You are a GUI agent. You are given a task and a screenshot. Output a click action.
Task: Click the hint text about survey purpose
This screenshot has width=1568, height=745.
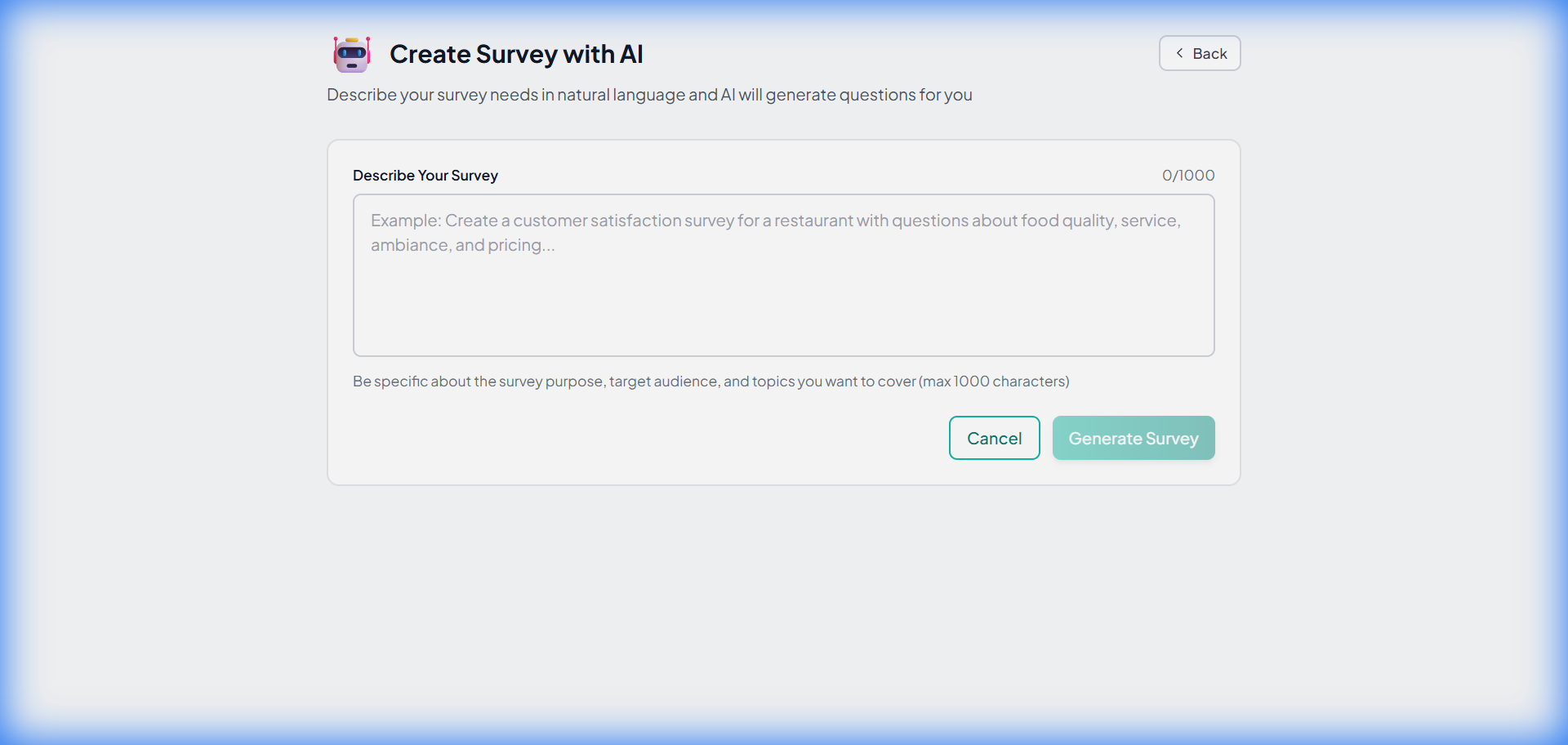point(710,381)
